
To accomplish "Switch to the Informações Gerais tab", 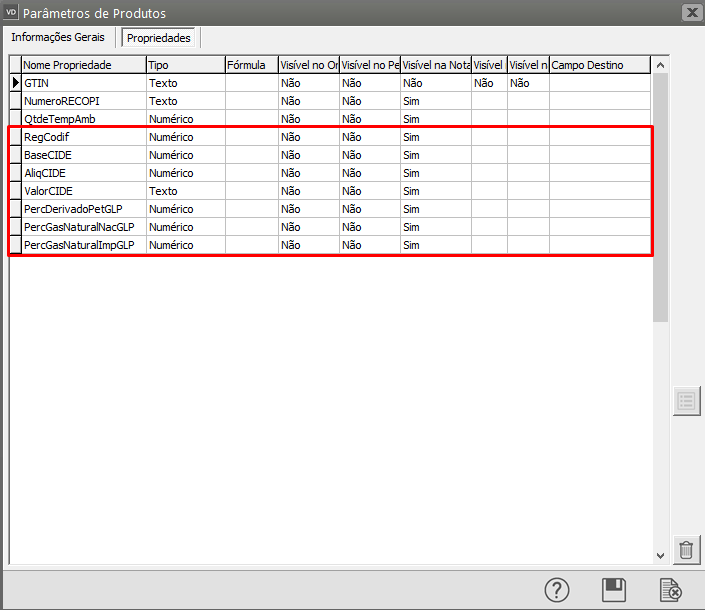I will pyautogui.click(x=58, y=37).
